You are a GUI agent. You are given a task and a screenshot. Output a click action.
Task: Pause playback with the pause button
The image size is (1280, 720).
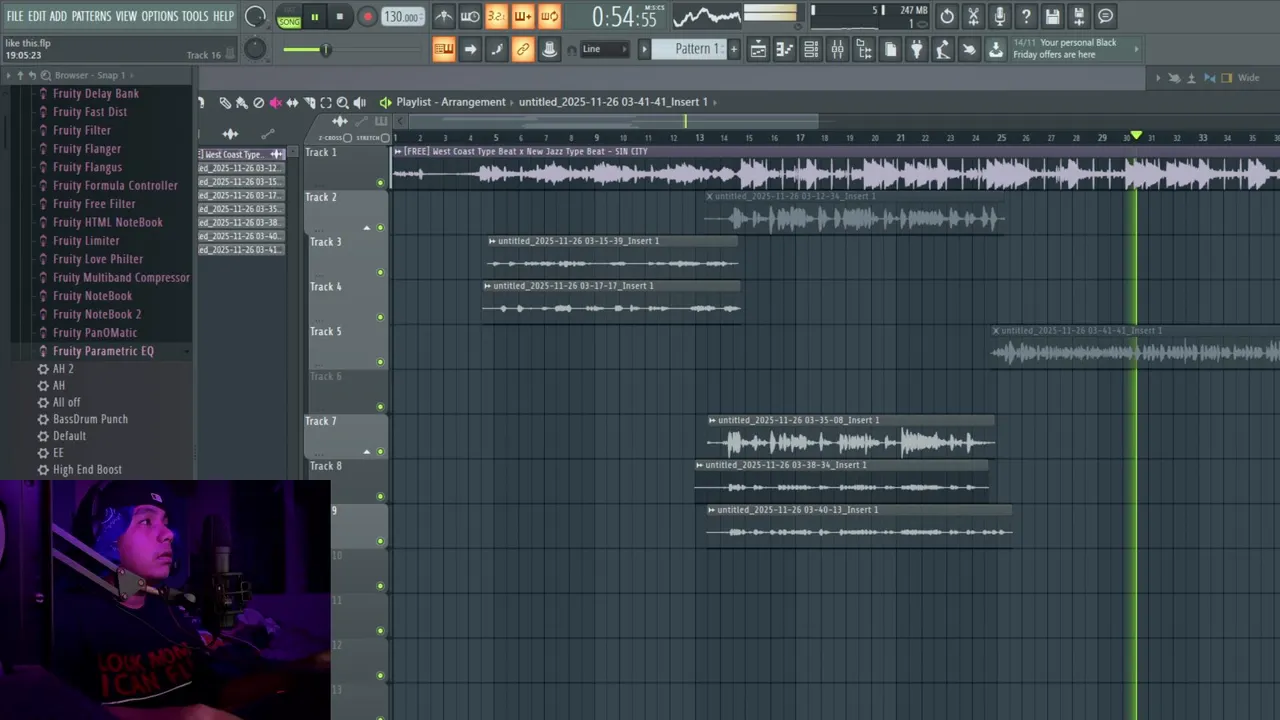tap(314, 17)
